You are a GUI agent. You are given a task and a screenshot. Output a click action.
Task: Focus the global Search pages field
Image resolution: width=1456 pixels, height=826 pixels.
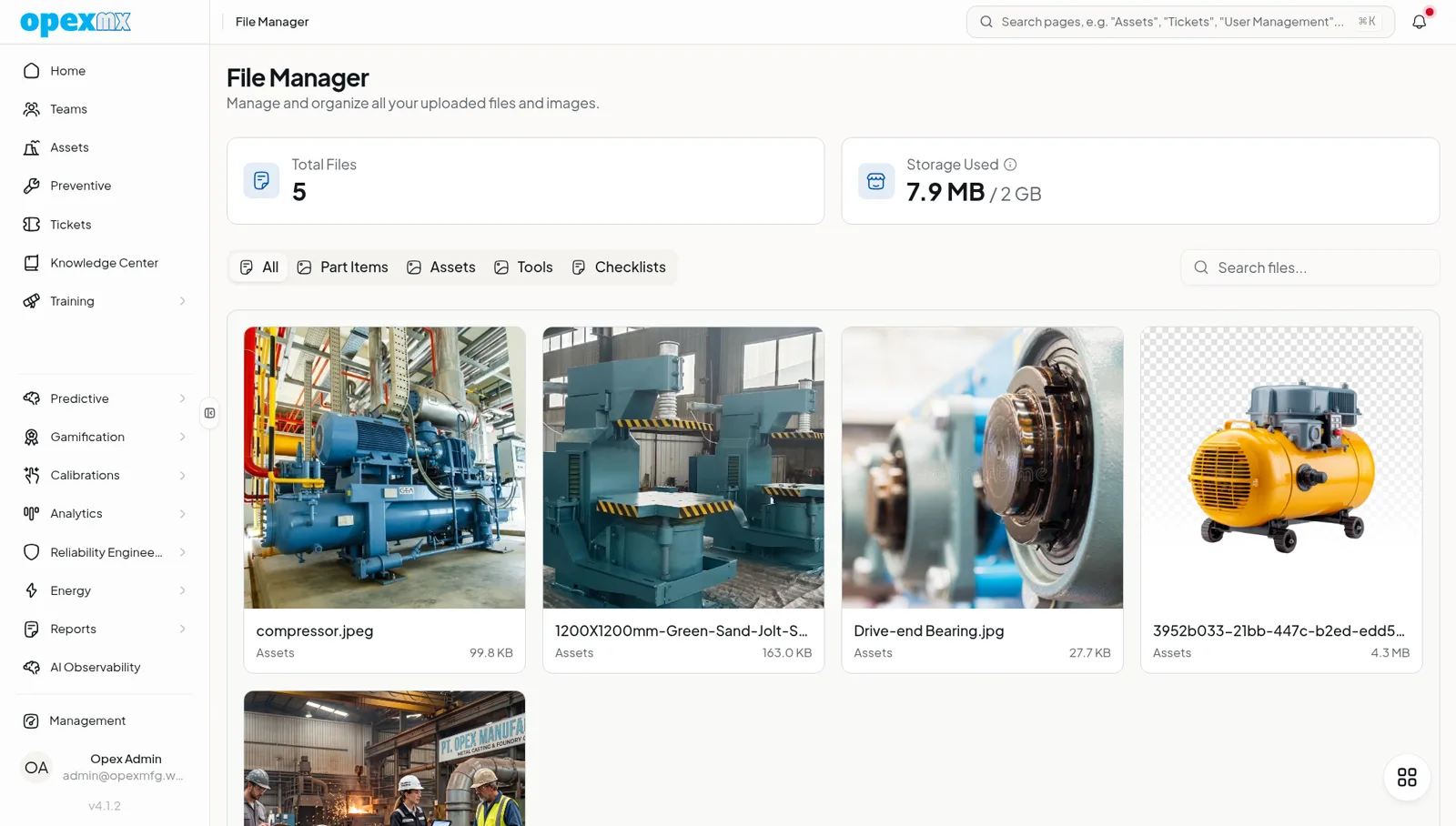pos(1180,22)
